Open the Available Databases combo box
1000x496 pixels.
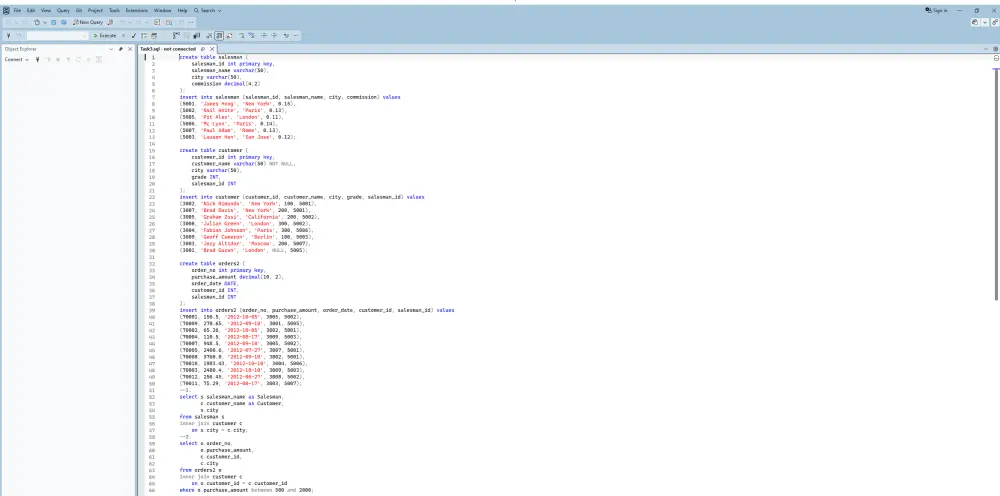tap(57, 36)
